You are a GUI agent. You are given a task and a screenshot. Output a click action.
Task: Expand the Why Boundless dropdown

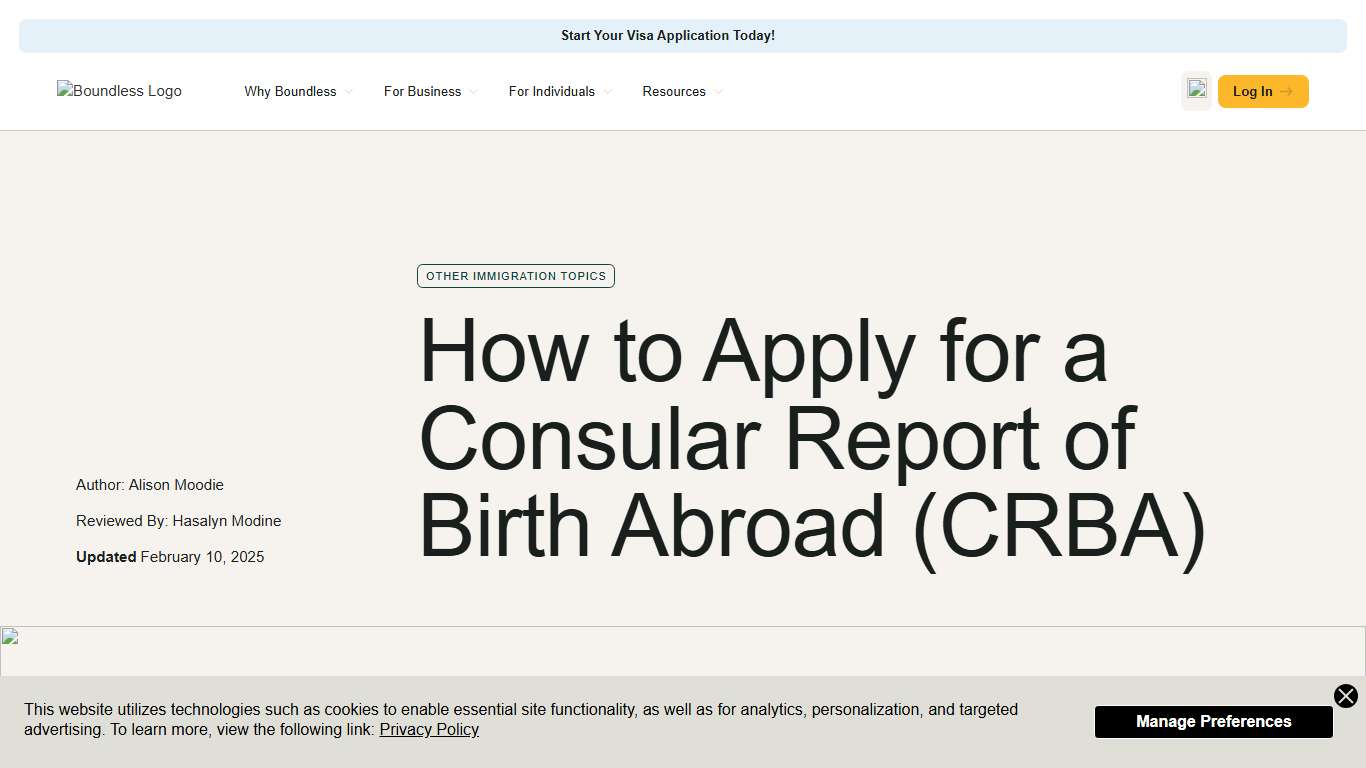[348, 92]
